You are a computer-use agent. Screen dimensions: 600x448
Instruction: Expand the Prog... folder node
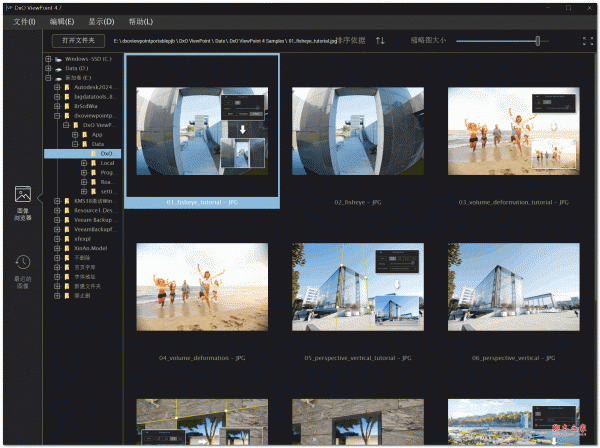pyautogui.click(x=84, y=173)
